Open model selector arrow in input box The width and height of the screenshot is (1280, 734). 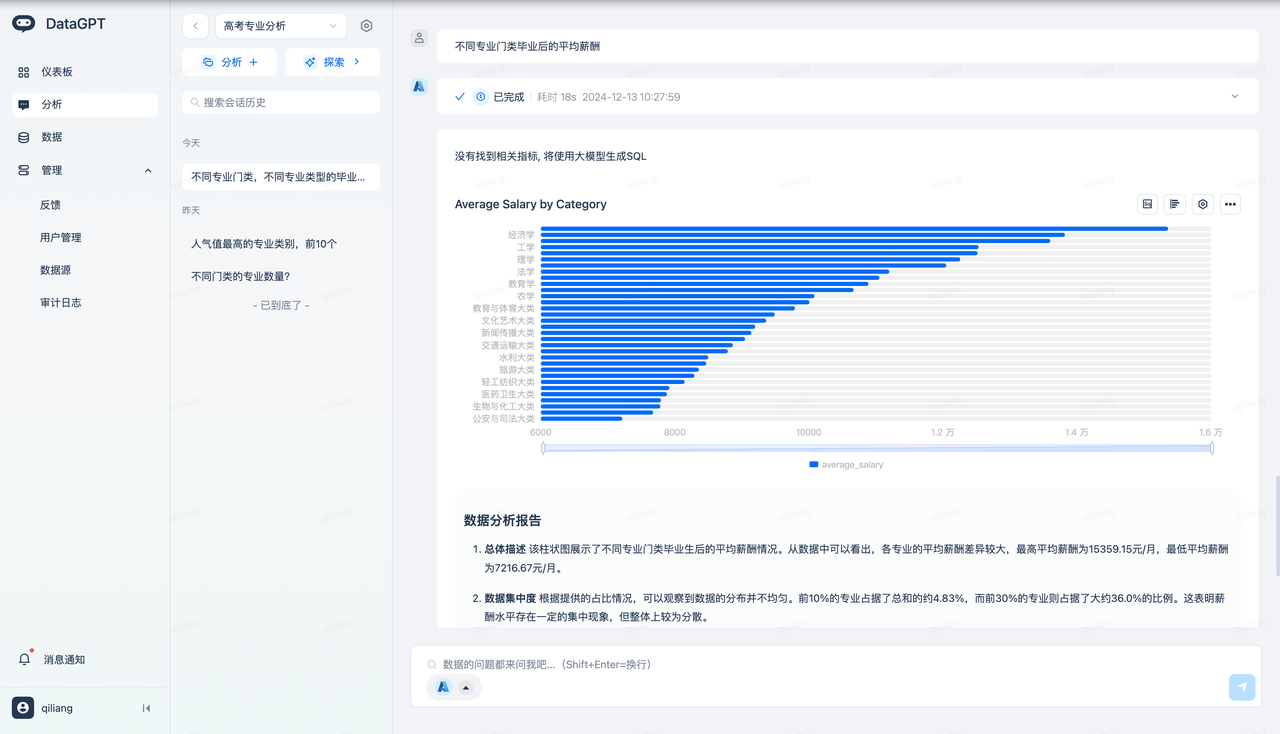465,687
